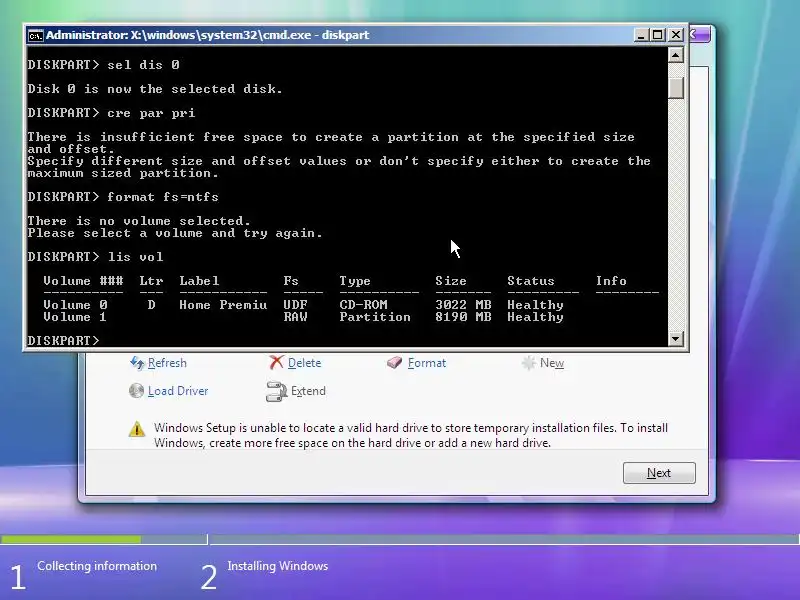
Task: Minimize the cmd.exe diskpart window
Action: click(641, 35)
